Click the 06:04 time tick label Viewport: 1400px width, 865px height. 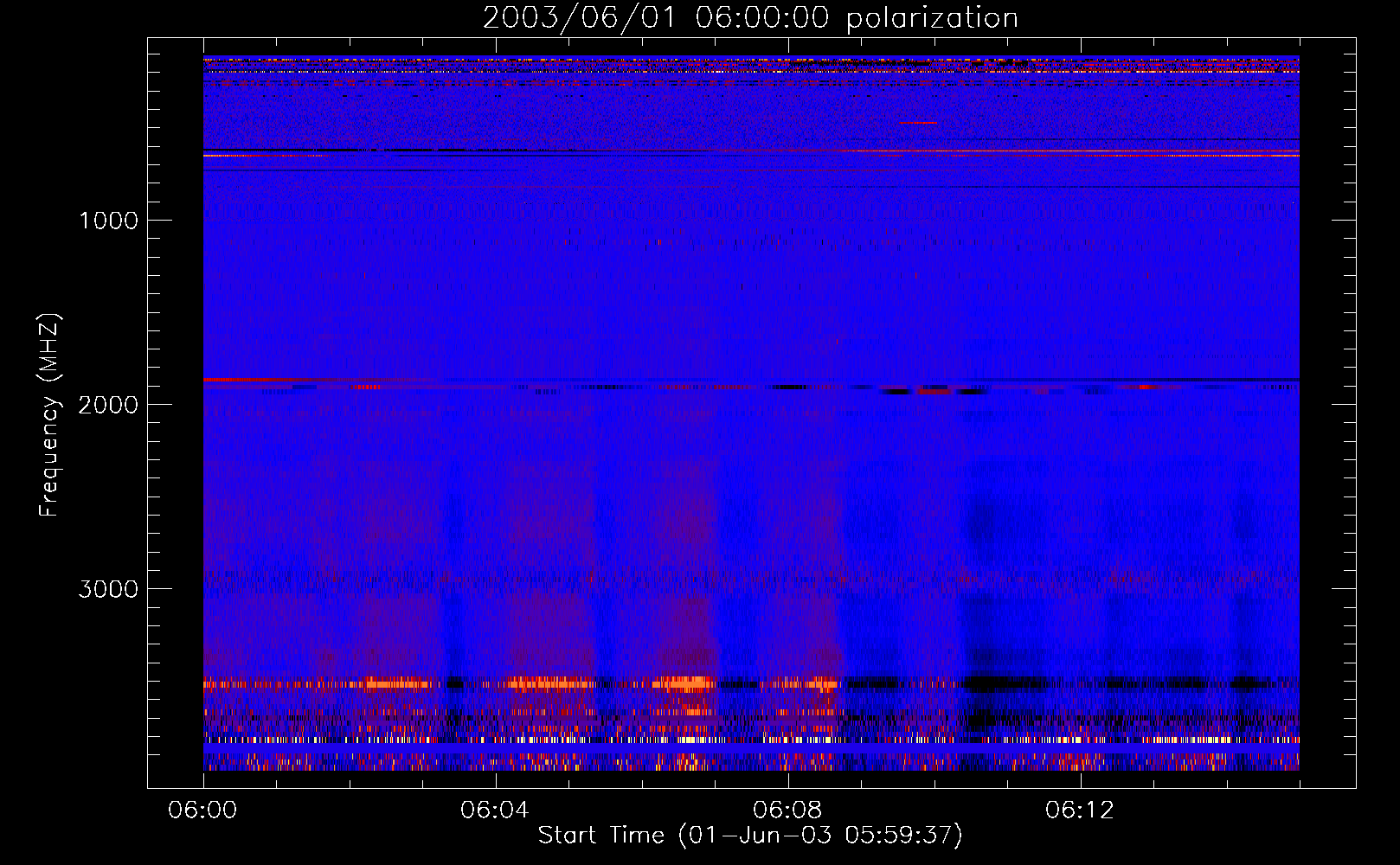(x=495, y=811)
